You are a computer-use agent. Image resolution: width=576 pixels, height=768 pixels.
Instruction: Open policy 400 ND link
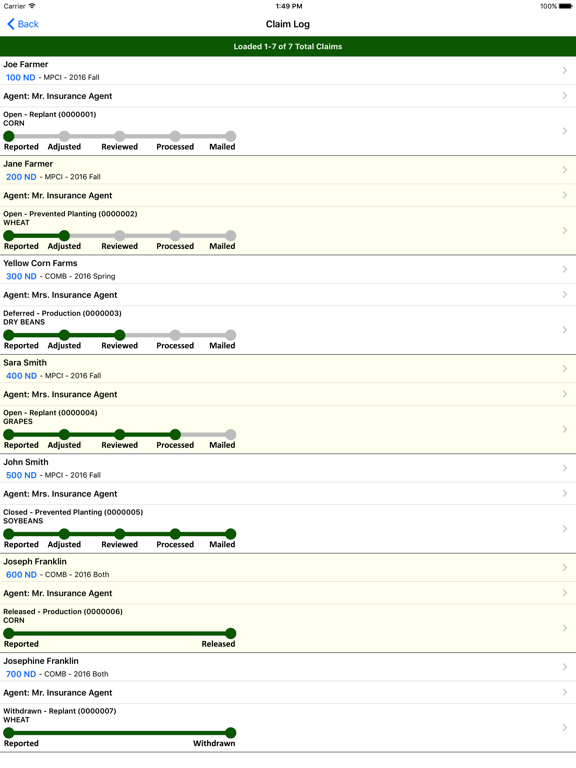tap(21, 376)
